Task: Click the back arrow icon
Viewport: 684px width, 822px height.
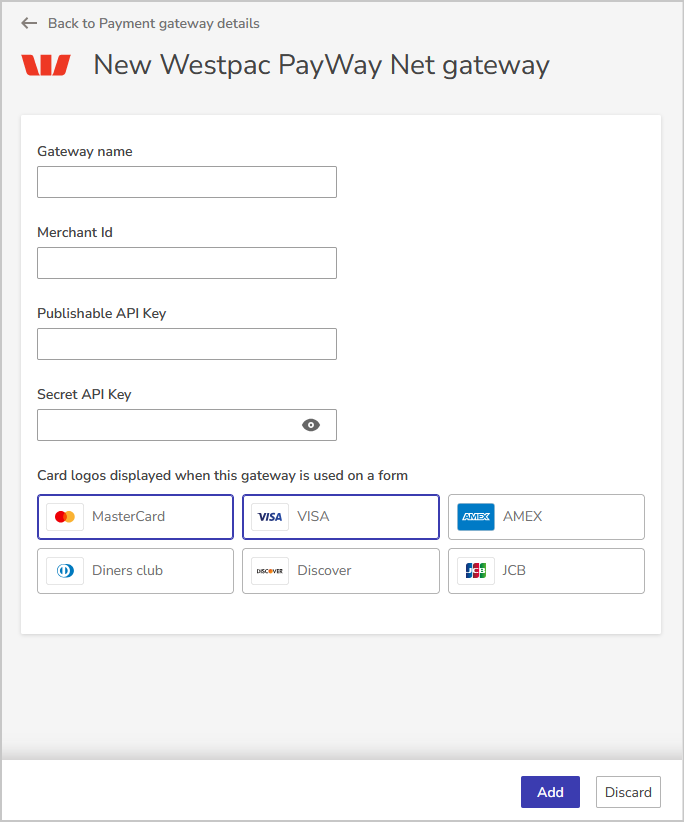Action: [29, 23]
